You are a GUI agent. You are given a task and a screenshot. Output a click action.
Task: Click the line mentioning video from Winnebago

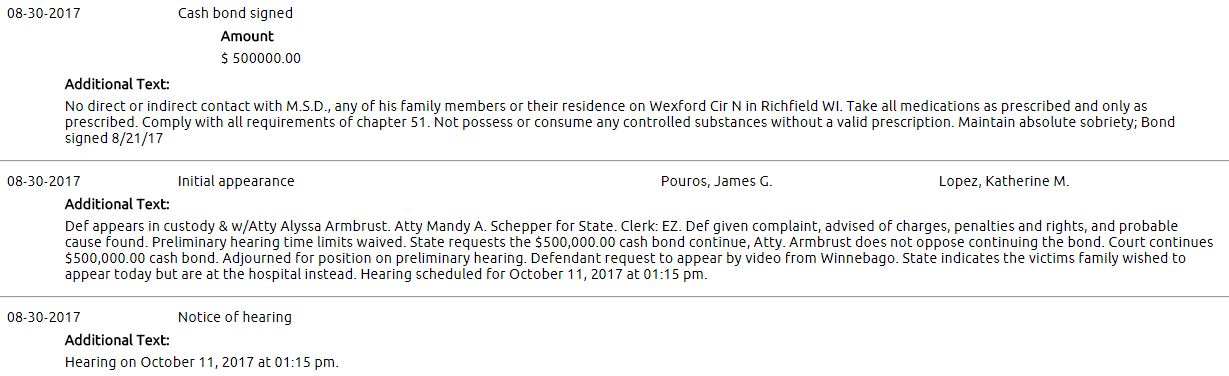click(625, 259)
